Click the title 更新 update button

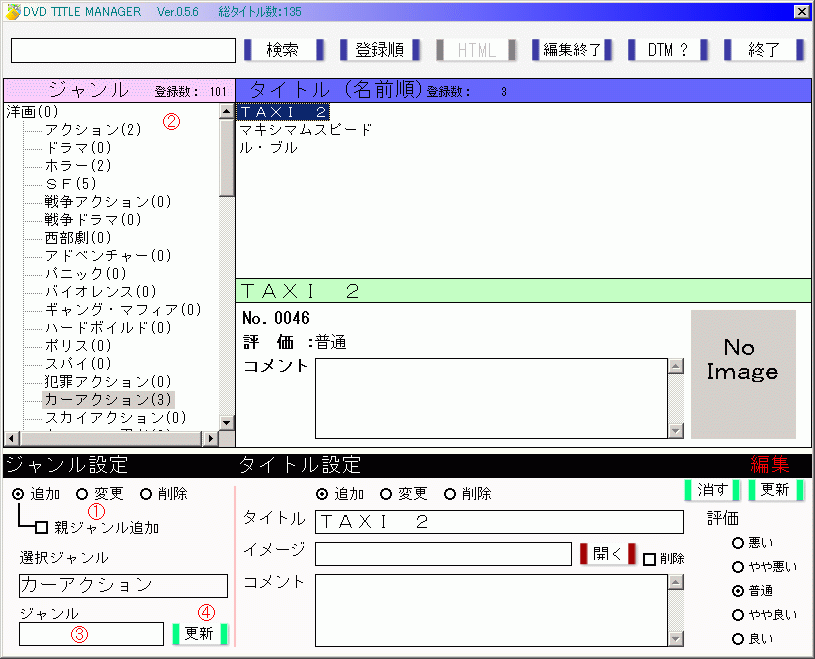(776, 490)
